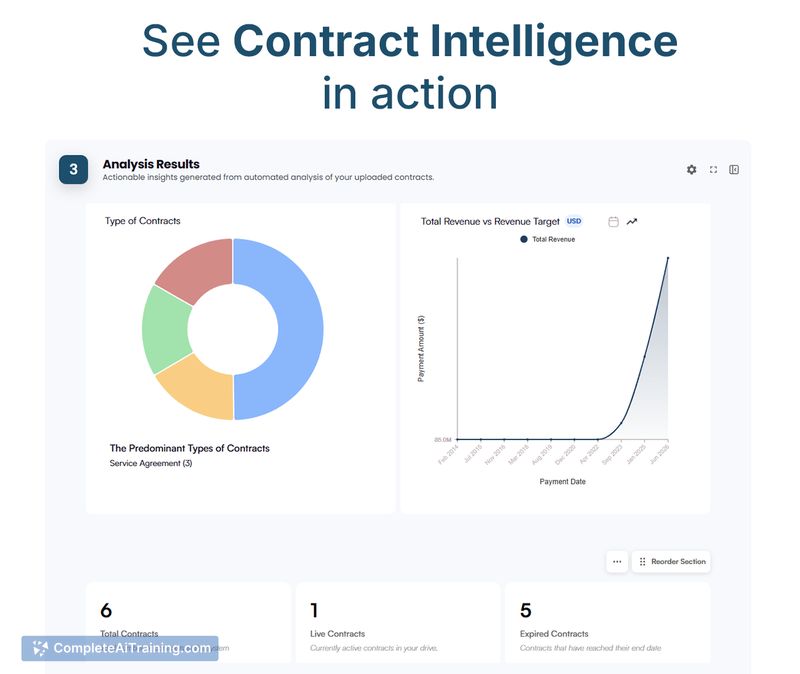Click the step 3 number badge

click(73, 170)
